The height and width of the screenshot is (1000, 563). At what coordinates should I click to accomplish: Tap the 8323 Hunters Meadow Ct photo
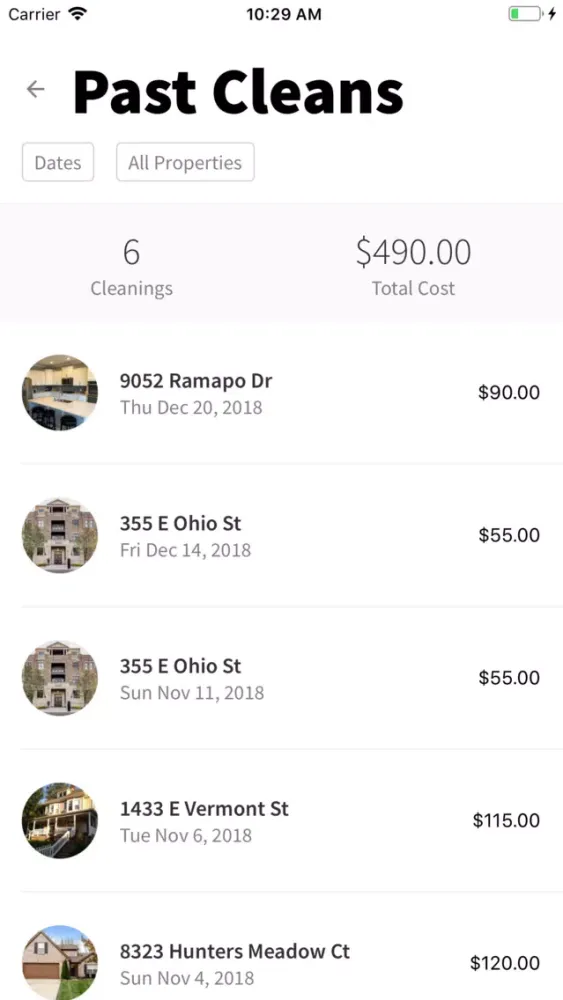[x=60, y=962]
